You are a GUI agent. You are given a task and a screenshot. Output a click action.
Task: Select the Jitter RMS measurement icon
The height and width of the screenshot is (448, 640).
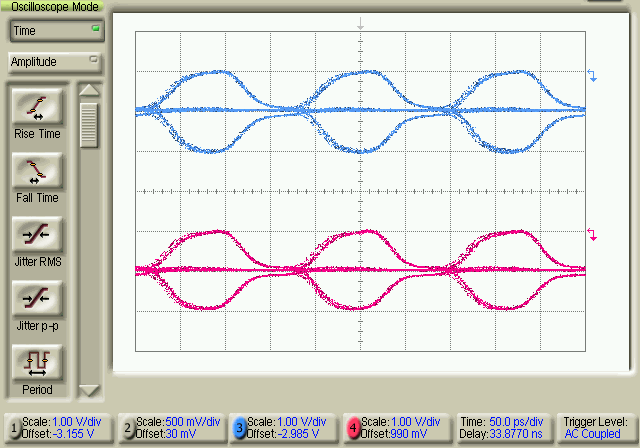(x=37, y=235)
